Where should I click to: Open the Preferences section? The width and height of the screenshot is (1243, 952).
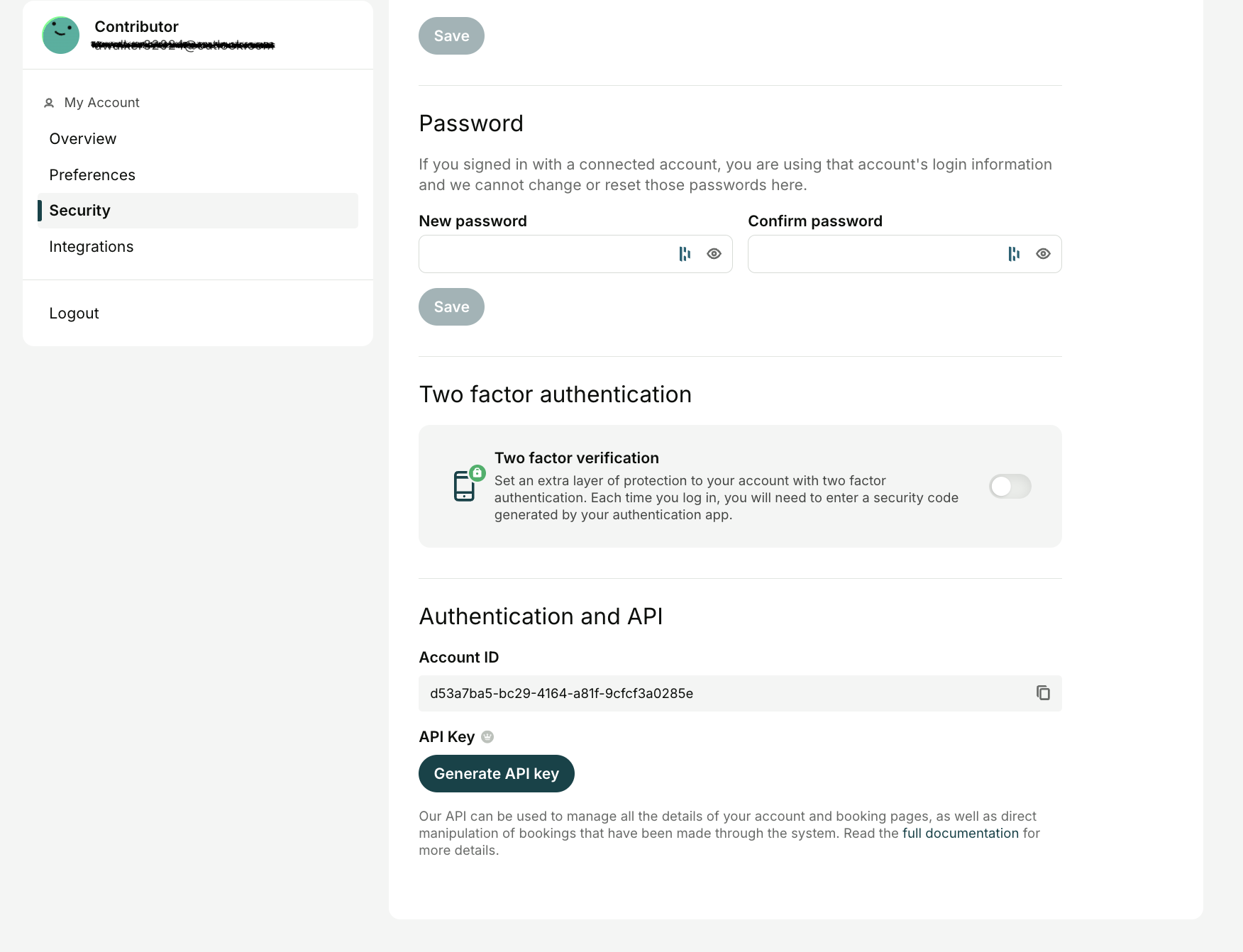(92, 175)
